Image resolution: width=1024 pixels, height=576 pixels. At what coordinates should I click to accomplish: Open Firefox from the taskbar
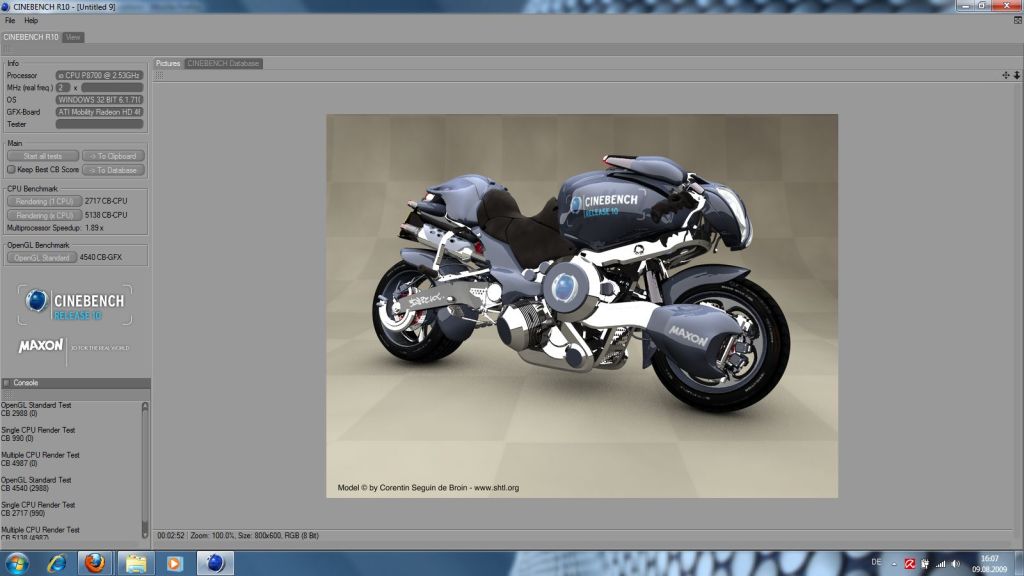(95, 563)
